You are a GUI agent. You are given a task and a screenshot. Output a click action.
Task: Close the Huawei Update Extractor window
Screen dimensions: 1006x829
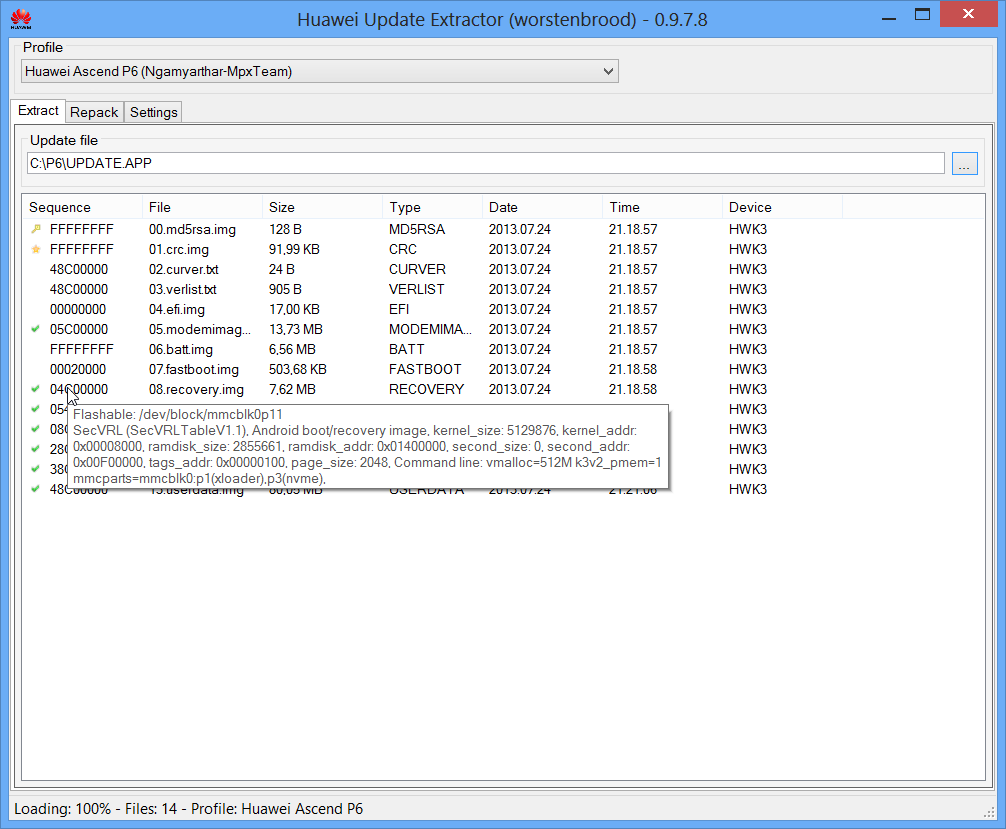click(x=969, y=14)
